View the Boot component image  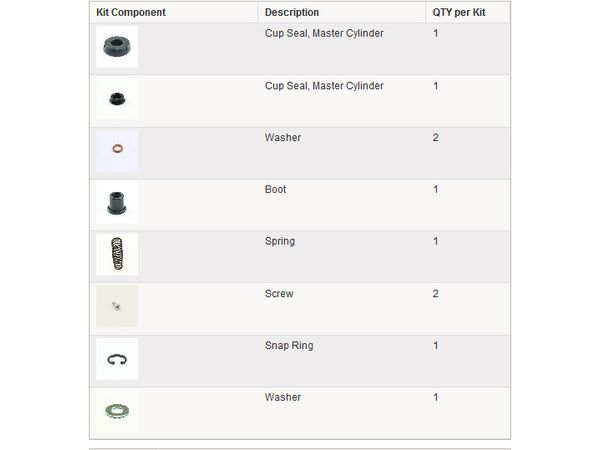pyautogui.click(x=117, y=203)
